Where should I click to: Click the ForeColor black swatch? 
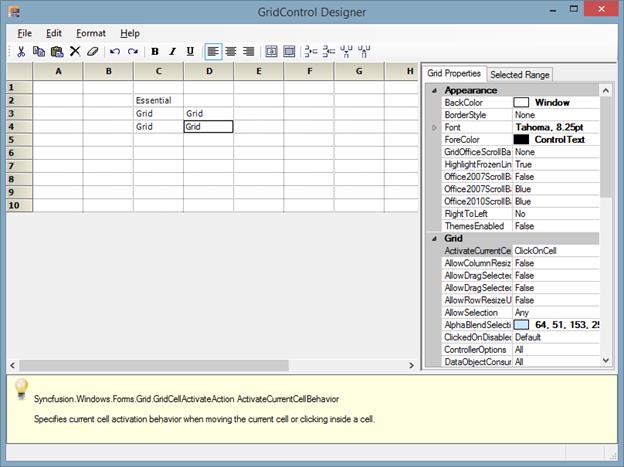(x=521, y=140)
